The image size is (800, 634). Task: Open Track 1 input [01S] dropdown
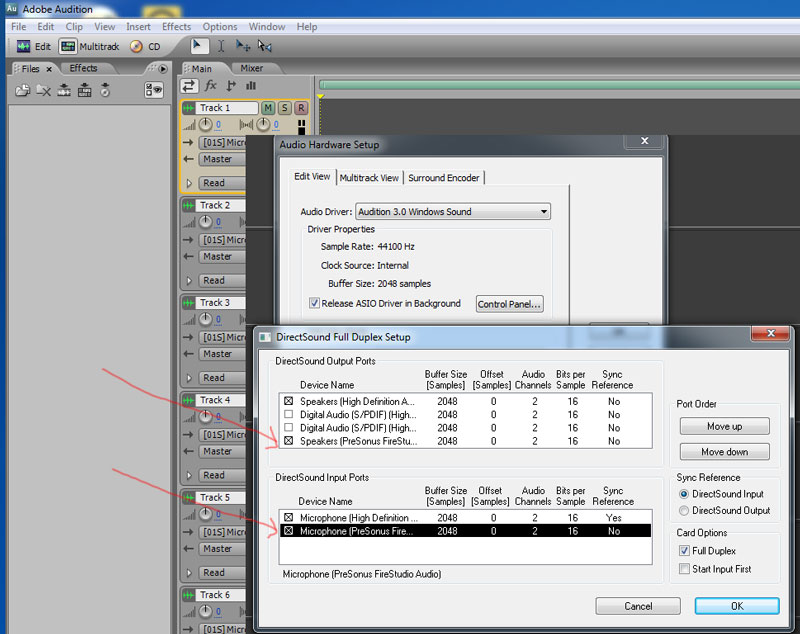221,142
